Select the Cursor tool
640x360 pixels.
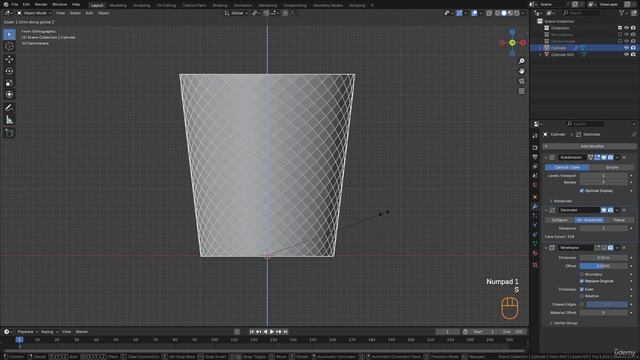point(9,46)
